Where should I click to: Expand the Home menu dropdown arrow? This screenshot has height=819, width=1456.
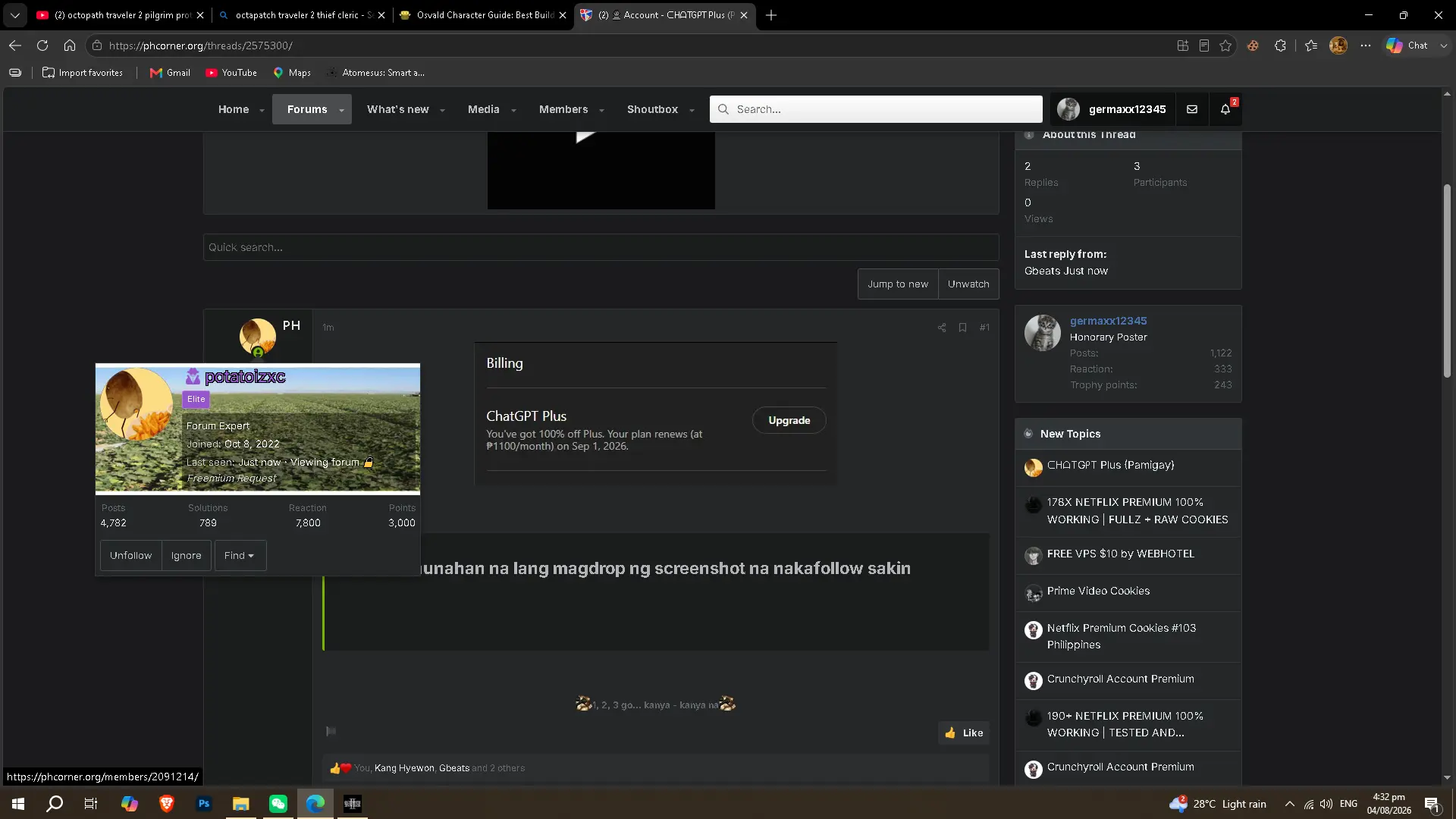tap(262, 111)
